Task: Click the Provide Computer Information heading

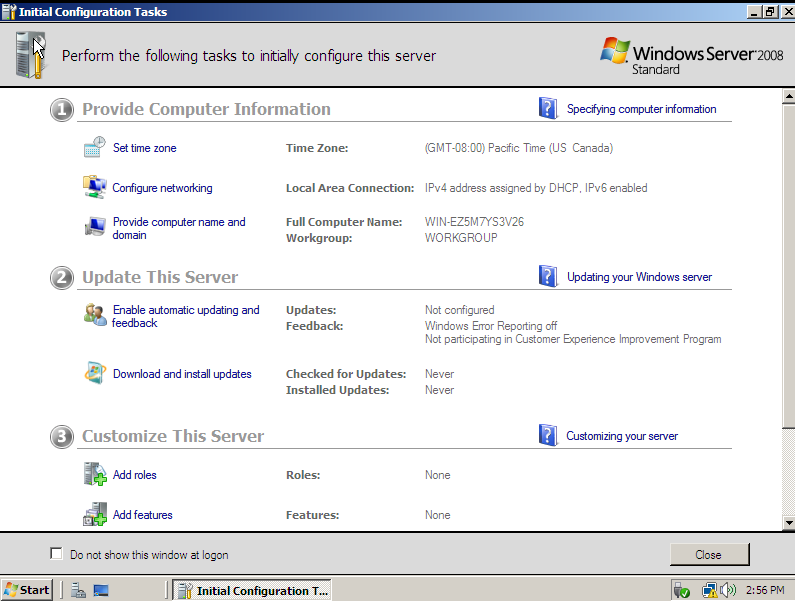Action: 206,109
